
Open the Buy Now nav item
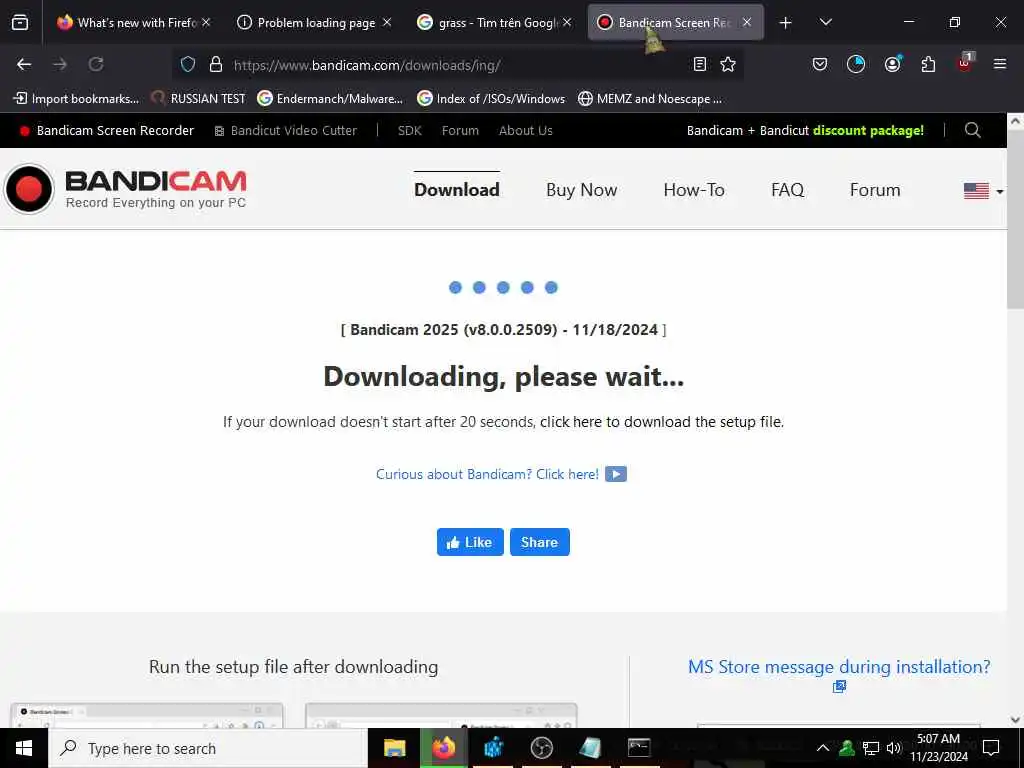click(581, 189)
